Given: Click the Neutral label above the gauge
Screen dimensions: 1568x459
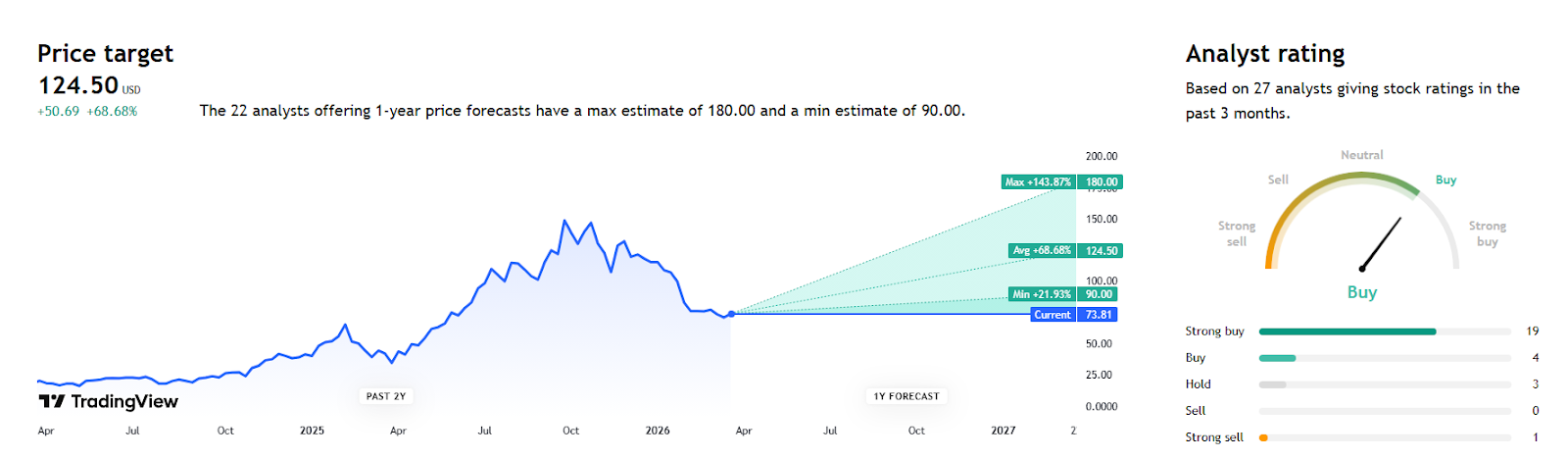Looking at the screenshot, I should point(1361,155).
